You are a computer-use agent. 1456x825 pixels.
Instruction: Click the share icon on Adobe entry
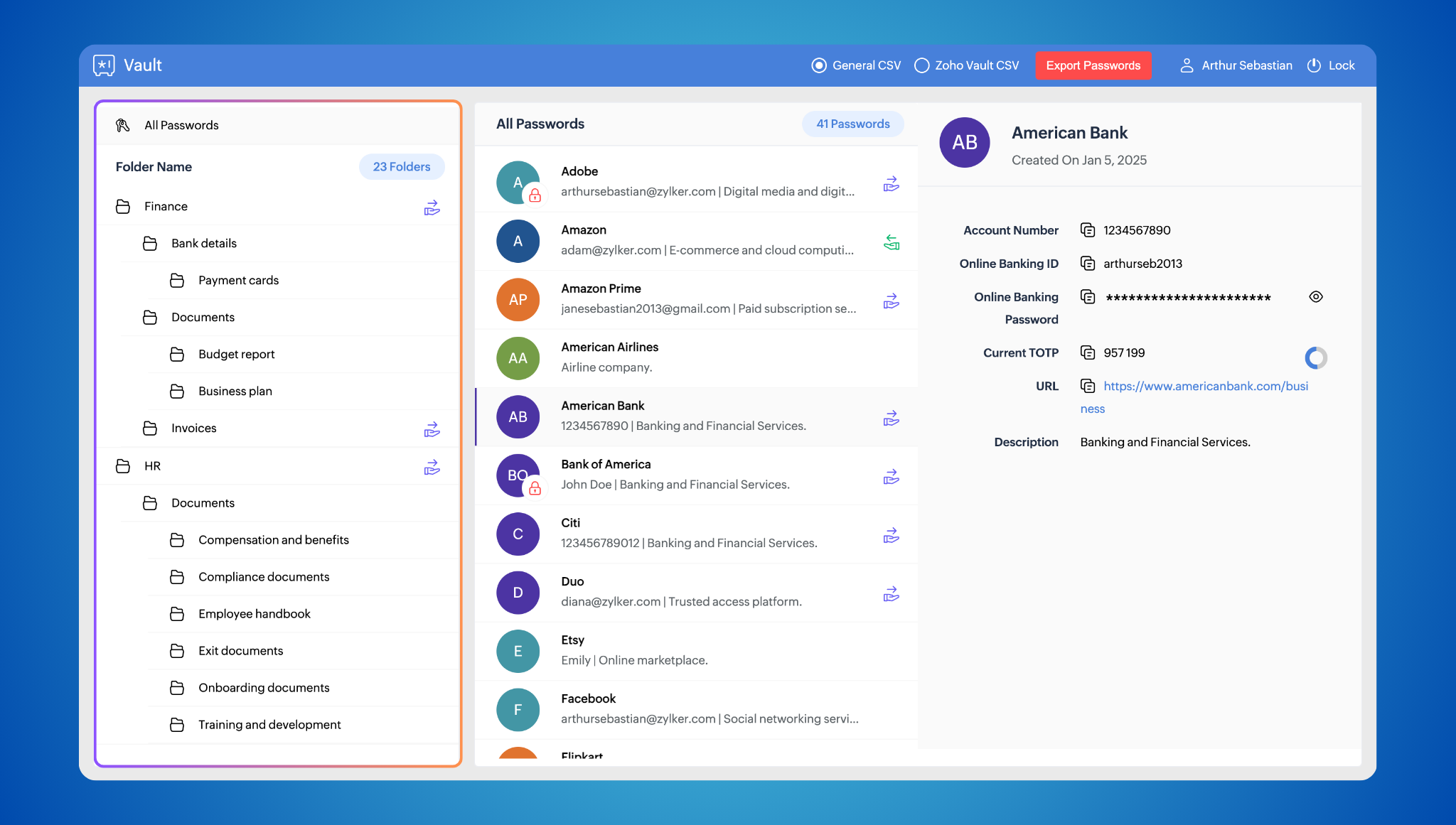(x=891, y=184)
